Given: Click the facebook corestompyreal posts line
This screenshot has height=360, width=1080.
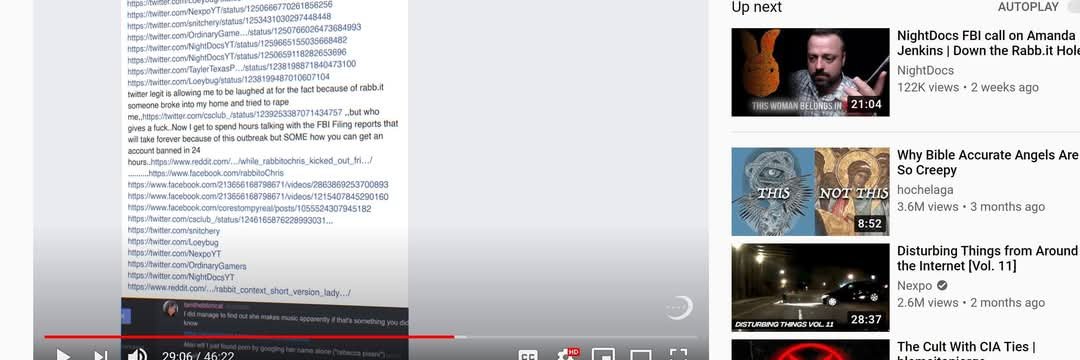Looking at the screenshot, I should 249,208.
